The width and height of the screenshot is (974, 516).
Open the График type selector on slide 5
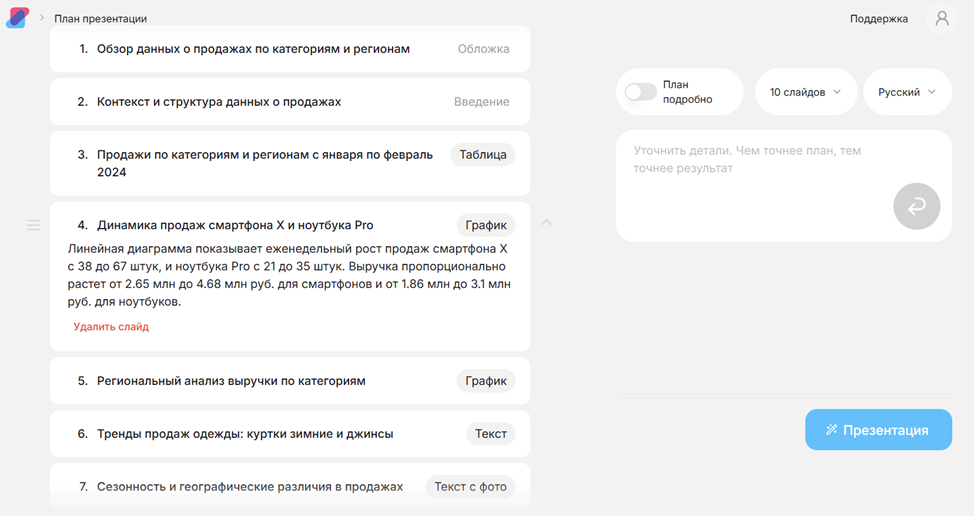486,381
